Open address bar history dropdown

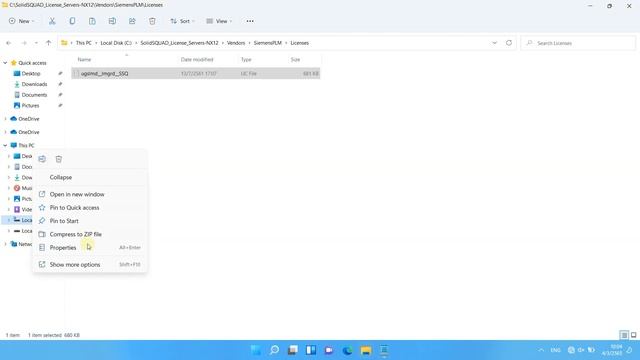click(494, 43)
